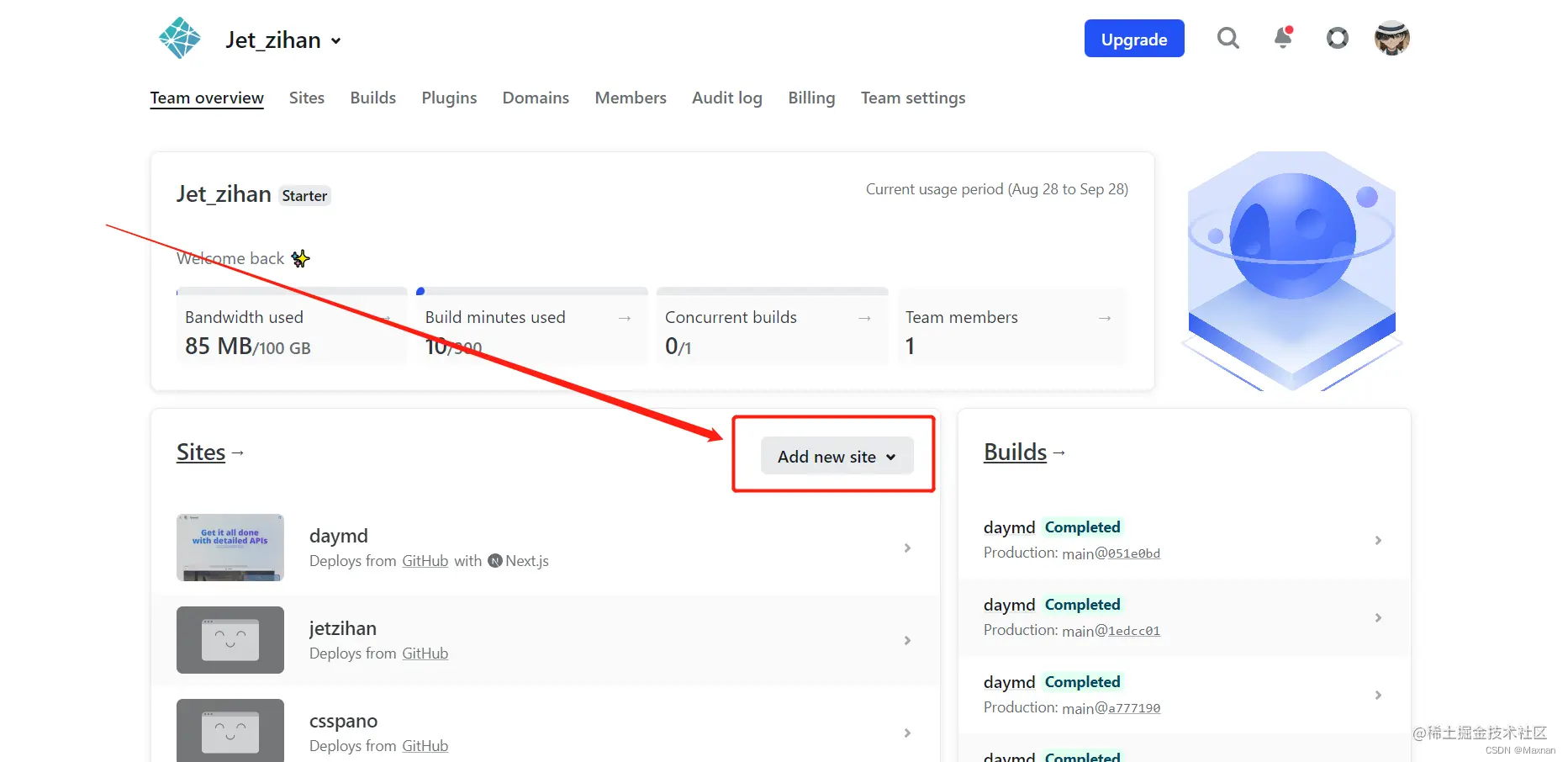This screenshot has width=1568, height=762.
Task: Select the Team overview tab
Action: click(x=207, y=98)
